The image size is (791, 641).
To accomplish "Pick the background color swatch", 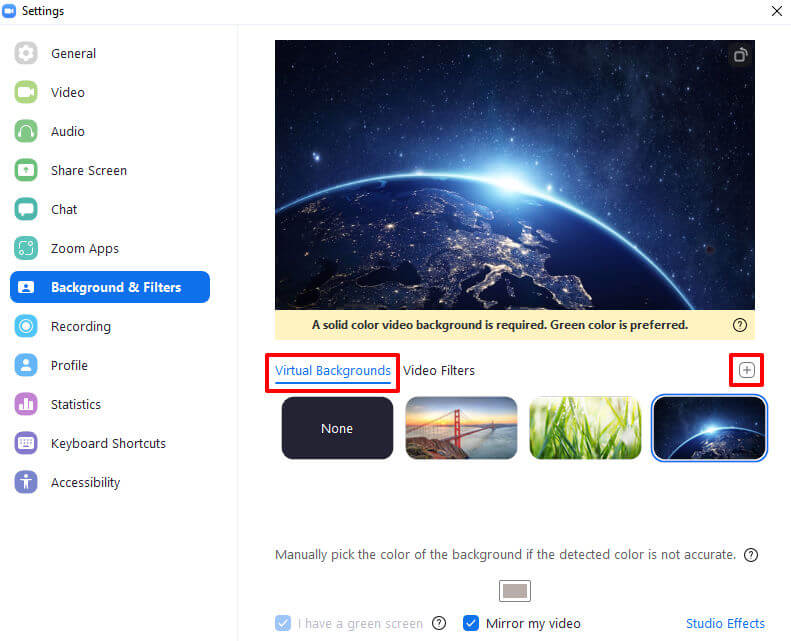I will [515, 591].
